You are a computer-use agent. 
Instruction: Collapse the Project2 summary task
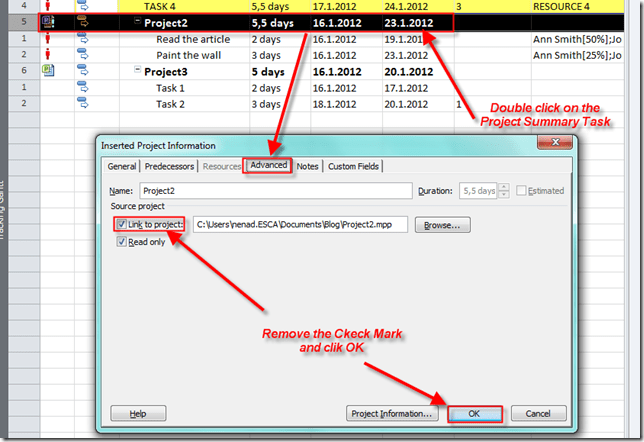(x=137, y=22)
